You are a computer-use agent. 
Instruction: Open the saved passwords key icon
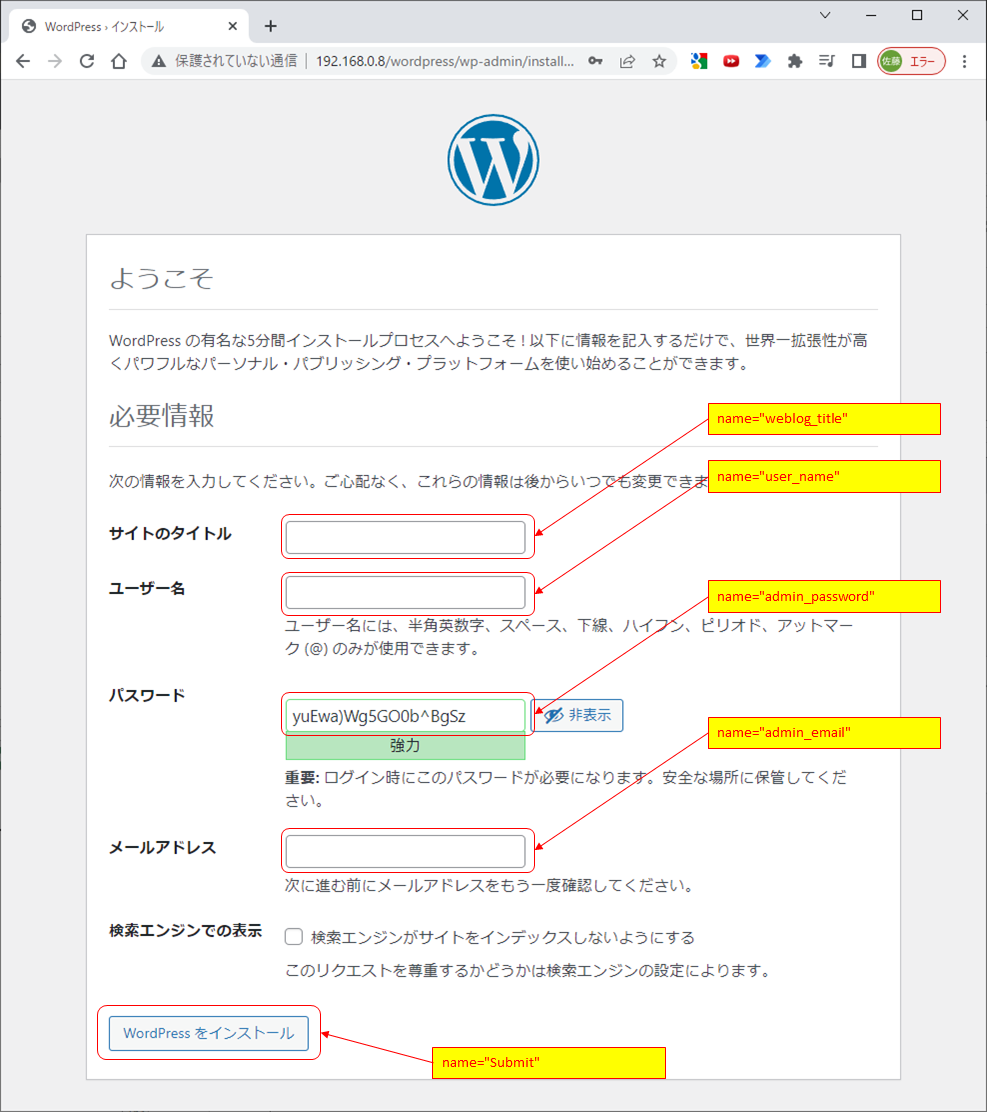[596, 62]
